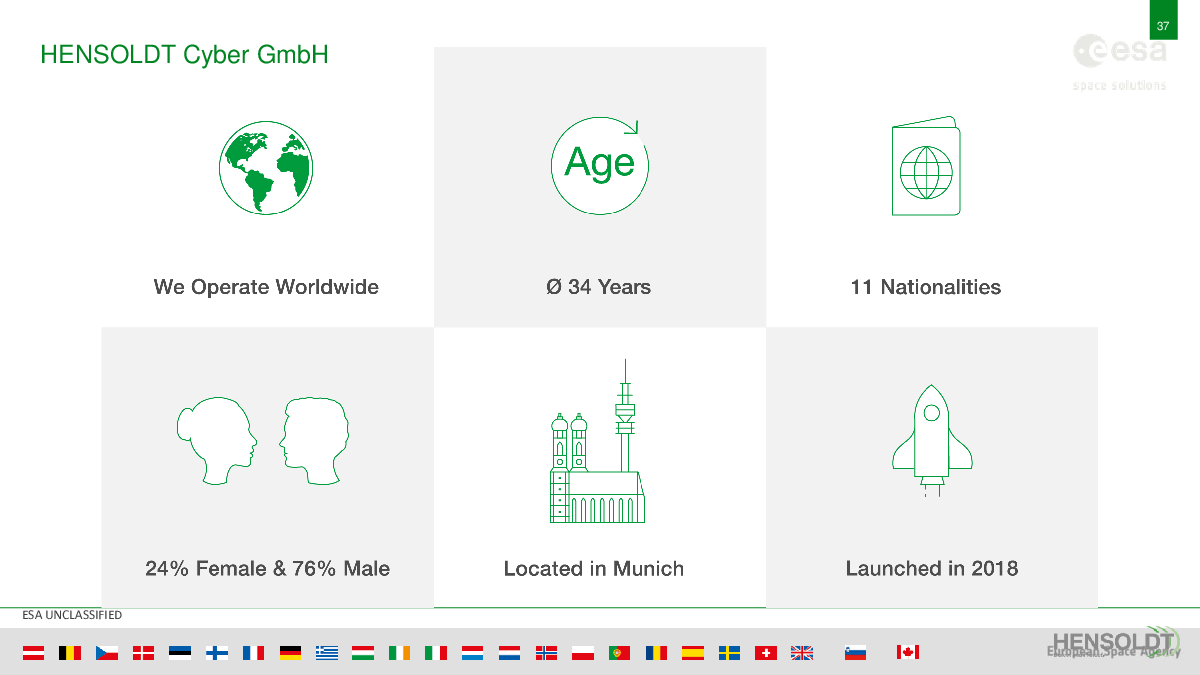Image resolution: width=1200 pixels, height=675 pixels.
Task: Click the Launched in 2018 label
Action: pos(932,569)
